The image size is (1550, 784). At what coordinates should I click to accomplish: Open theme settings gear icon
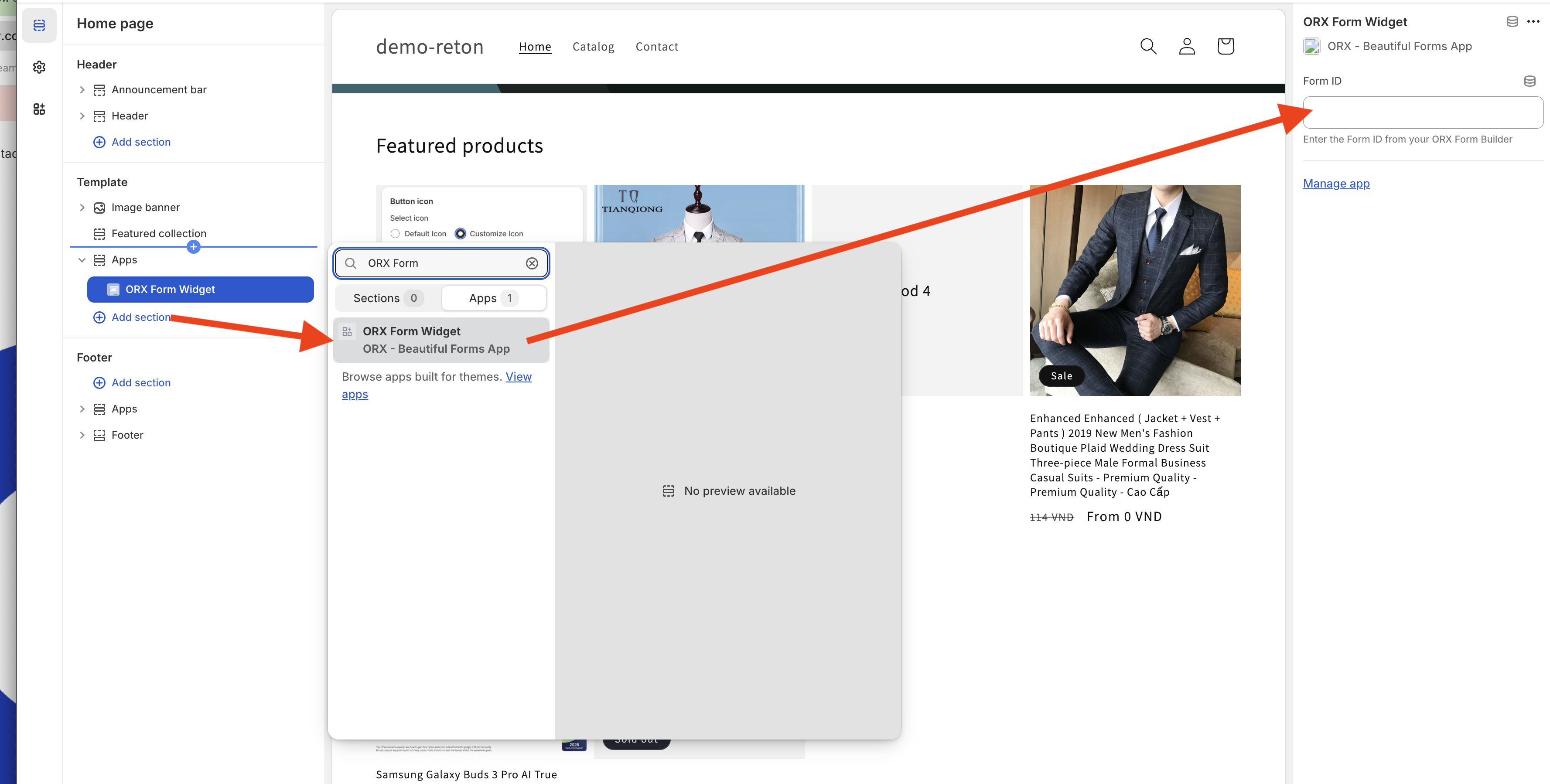pos(39,67)
